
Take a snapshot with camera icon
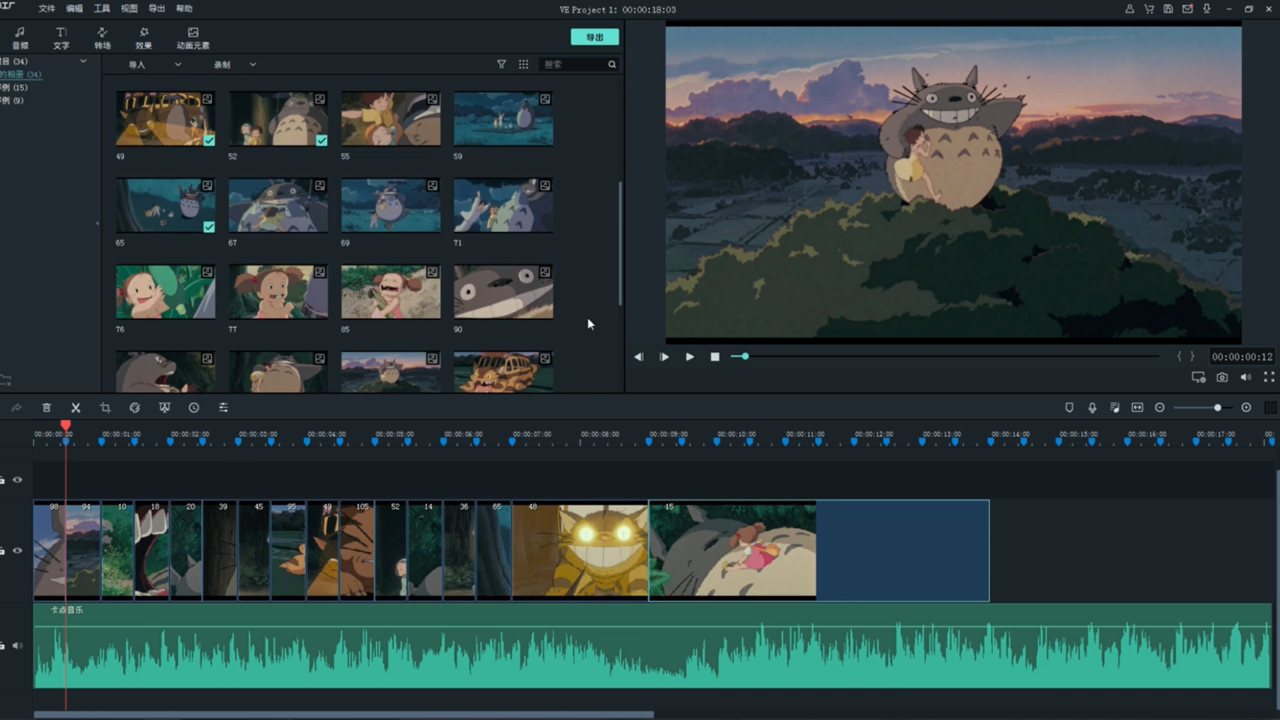(x=1222, y=377)
